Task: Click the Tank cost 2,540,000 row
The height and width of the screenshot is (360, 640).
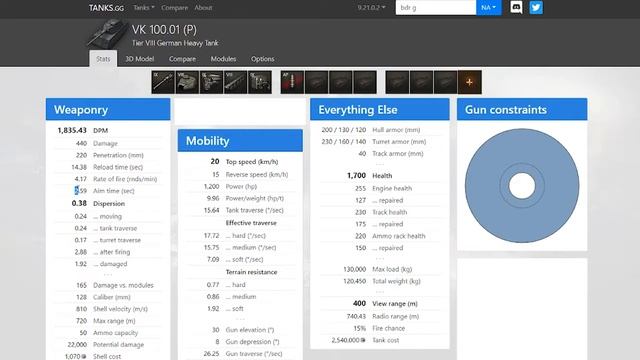Action: pos(380,340)
